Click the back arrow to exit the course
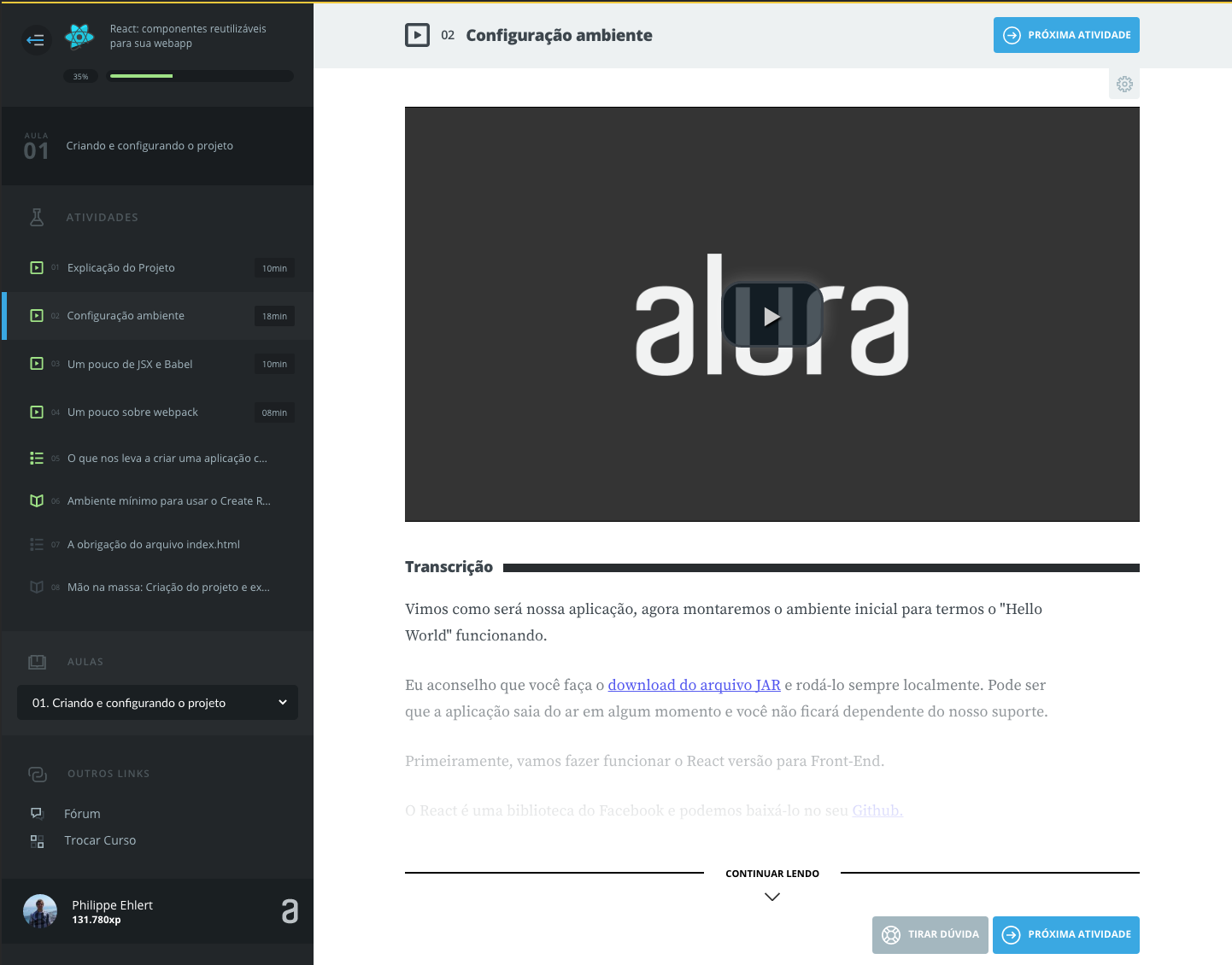 (36, 40)
